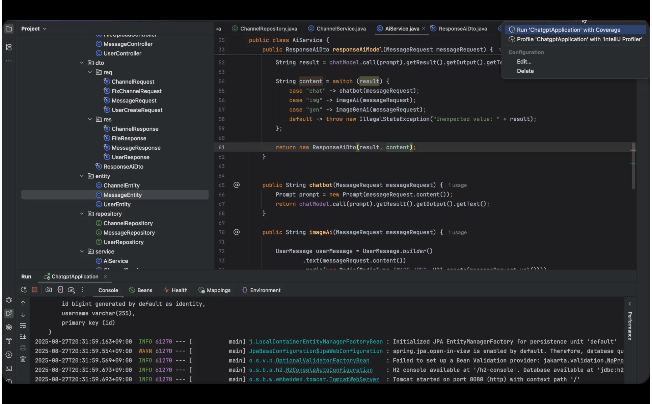Rerun ChatgptApplication with the rerun icon
652x404 pixels.
[x=24, y=290]
